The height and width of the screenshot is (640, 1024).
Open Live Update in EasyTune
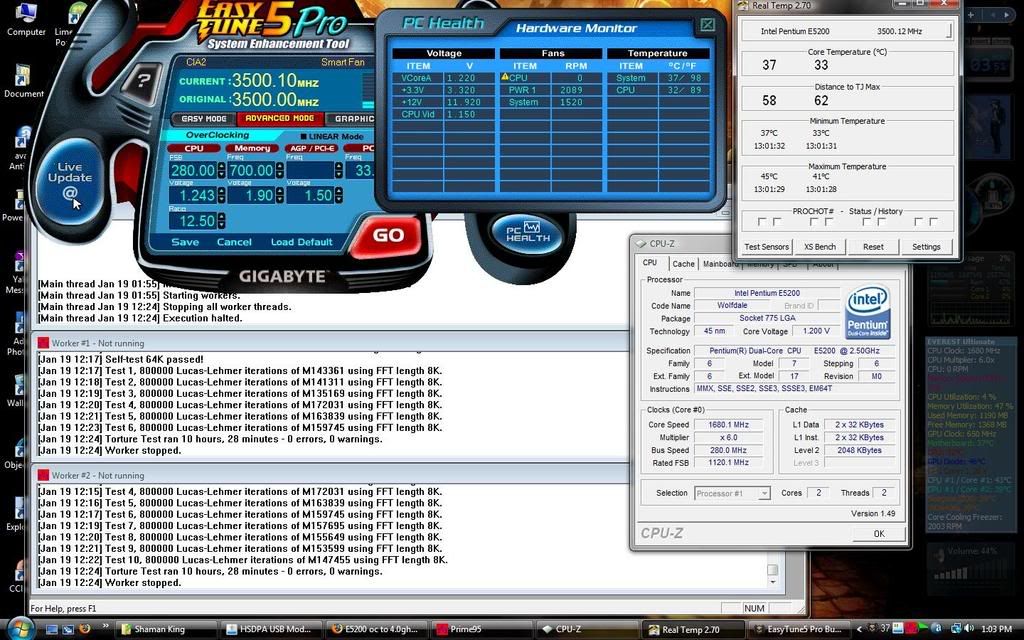(x=70, y=180)
